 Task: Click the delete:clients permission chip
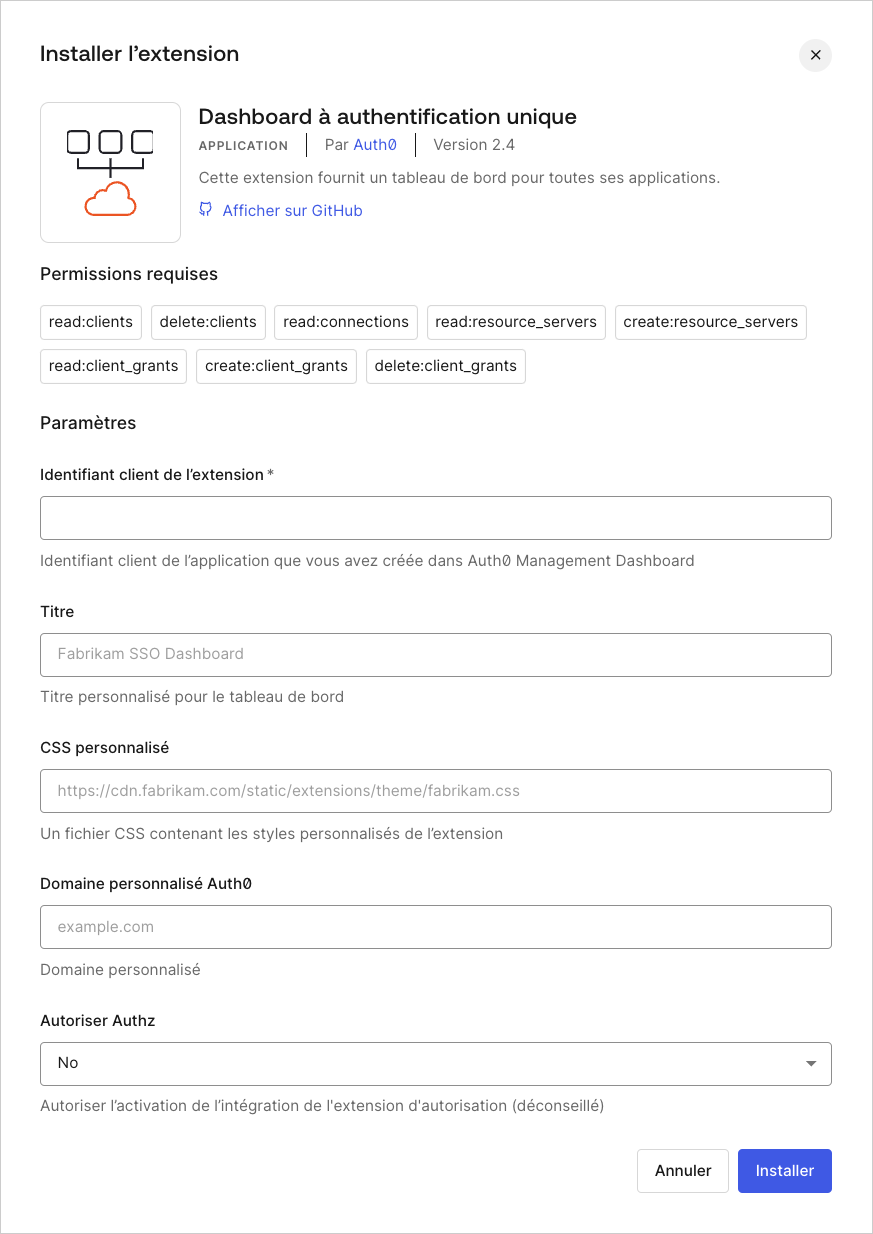coord(207,322)
